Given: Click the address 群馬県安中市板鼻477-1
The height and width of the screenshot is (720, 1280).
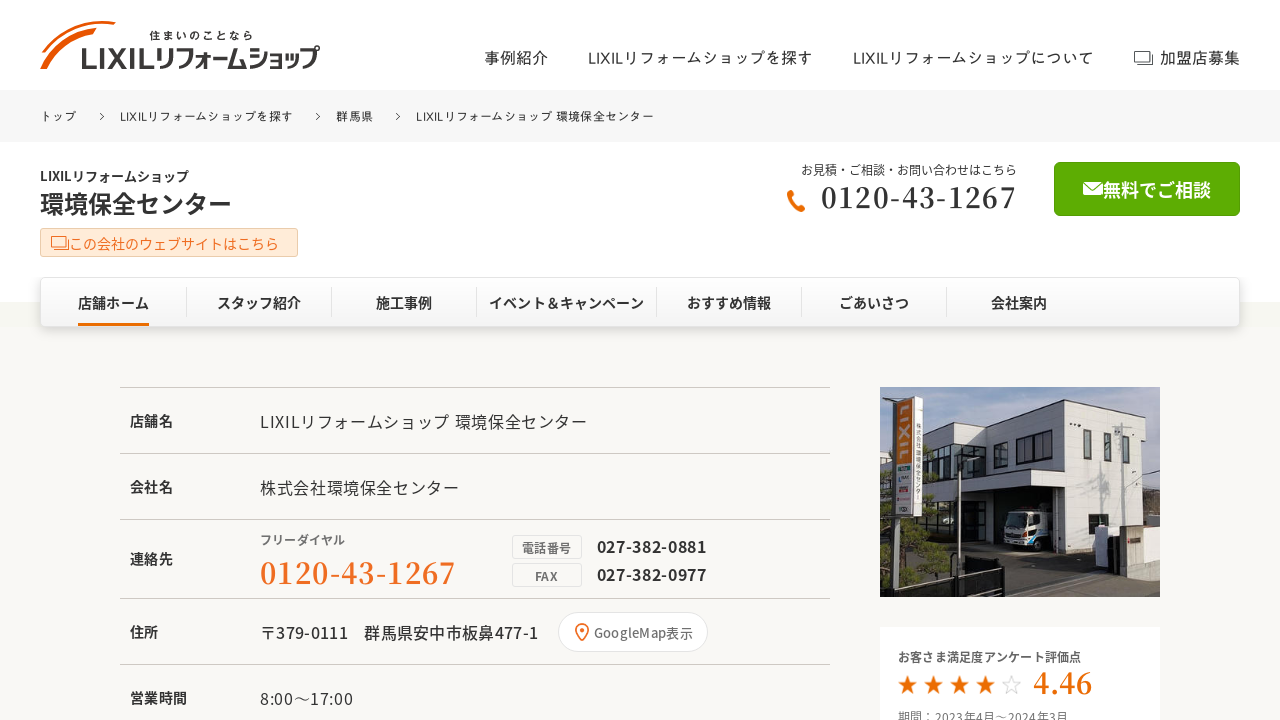Looking at the screenshot, I should coord(451,633).
